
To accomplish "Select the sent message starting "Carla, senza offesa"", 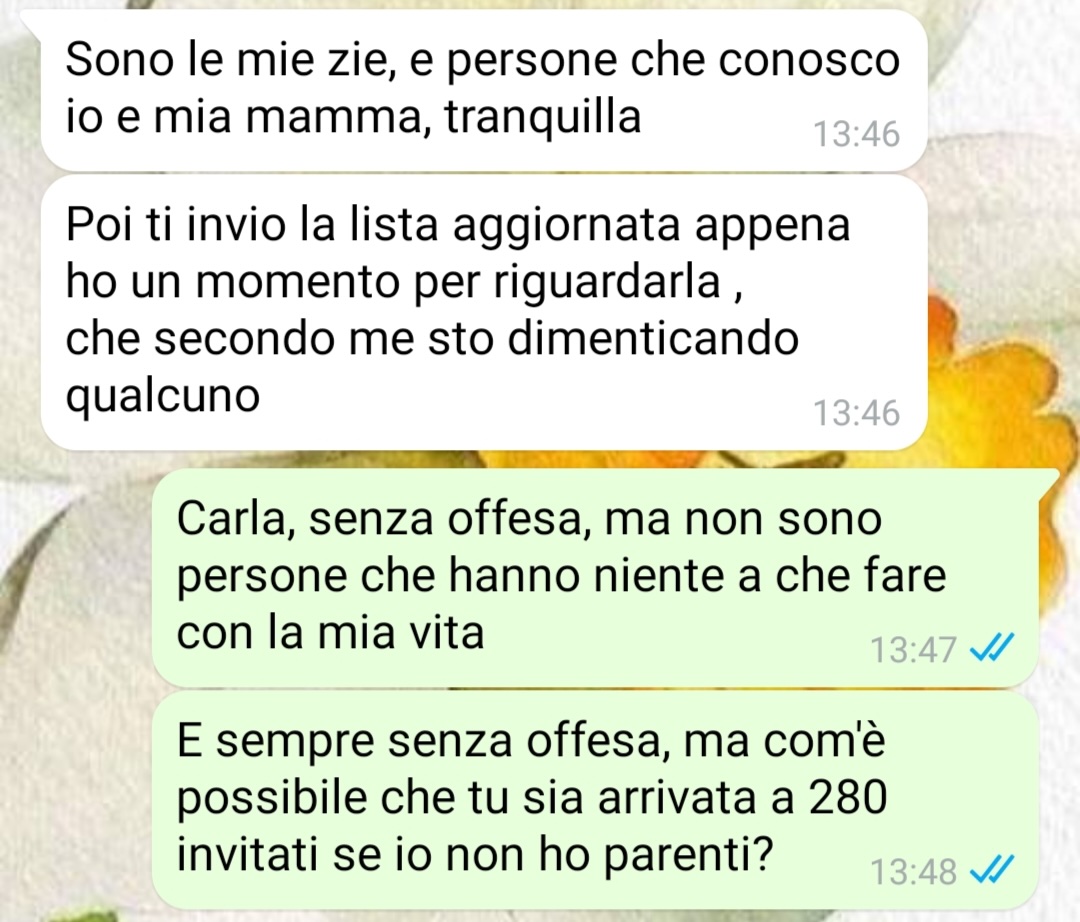I will click(594, 577).
